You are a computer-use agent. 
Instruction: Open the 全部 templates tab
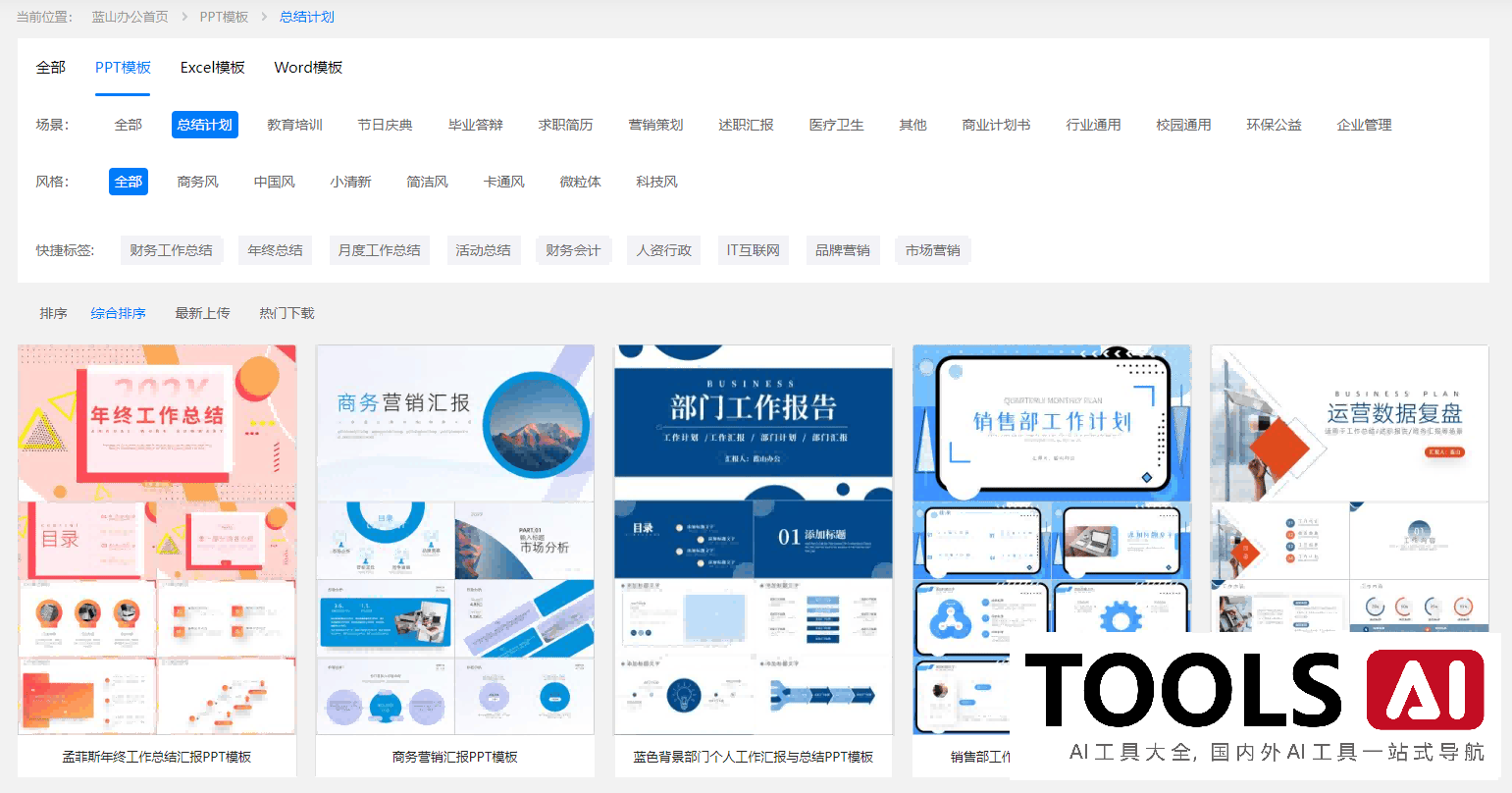tap(51, 67)
